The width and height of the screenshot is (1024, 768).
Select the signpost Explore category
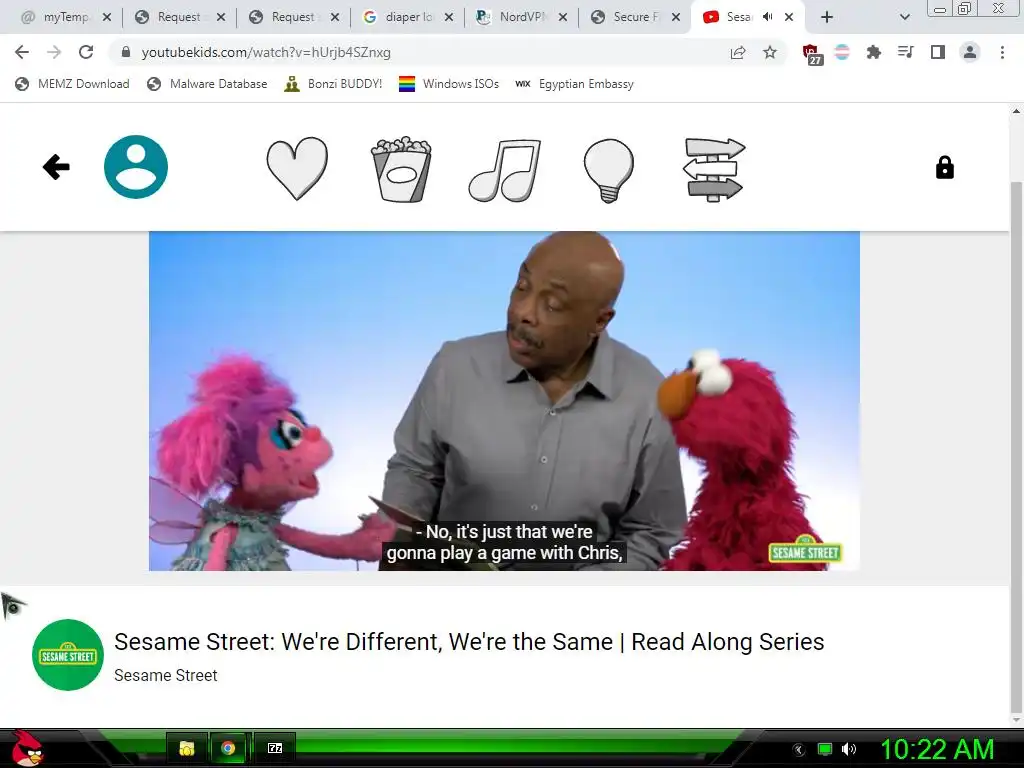(714, 170)
